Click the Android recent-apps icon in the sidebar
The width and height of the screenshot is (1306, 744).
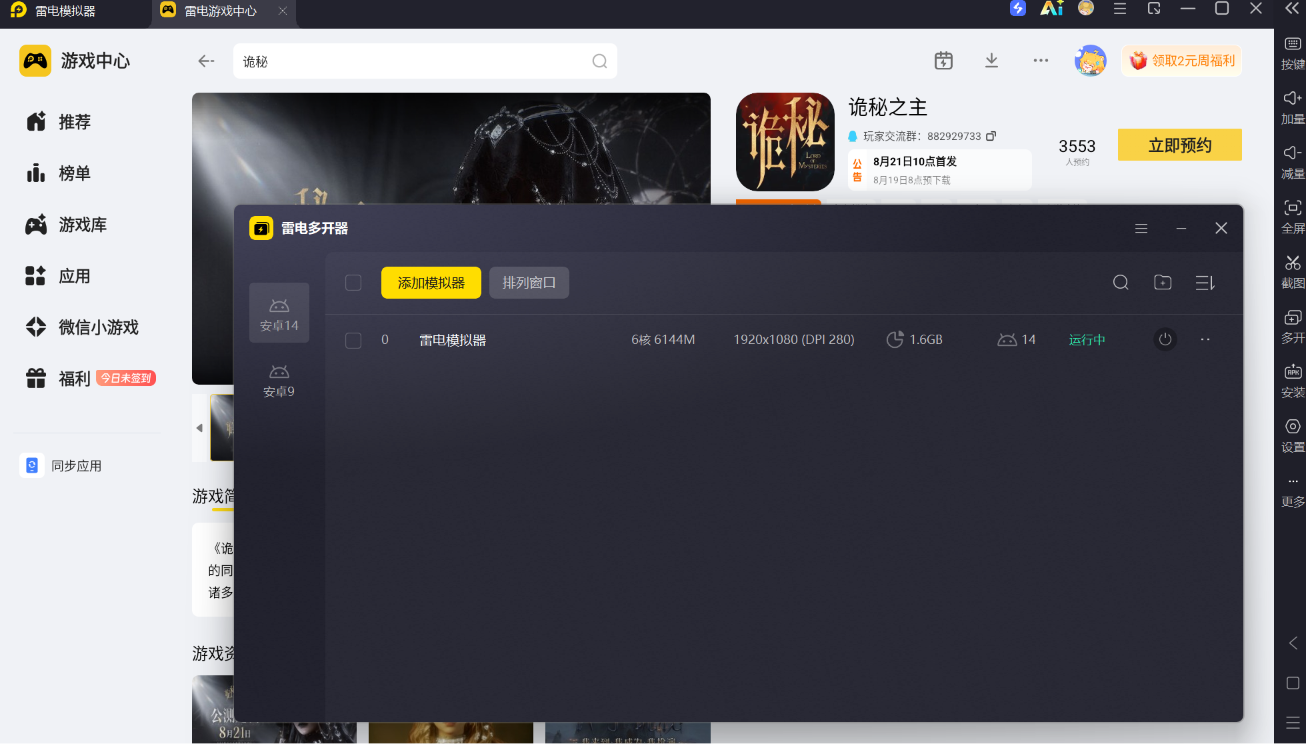(x=1292, y=722)
